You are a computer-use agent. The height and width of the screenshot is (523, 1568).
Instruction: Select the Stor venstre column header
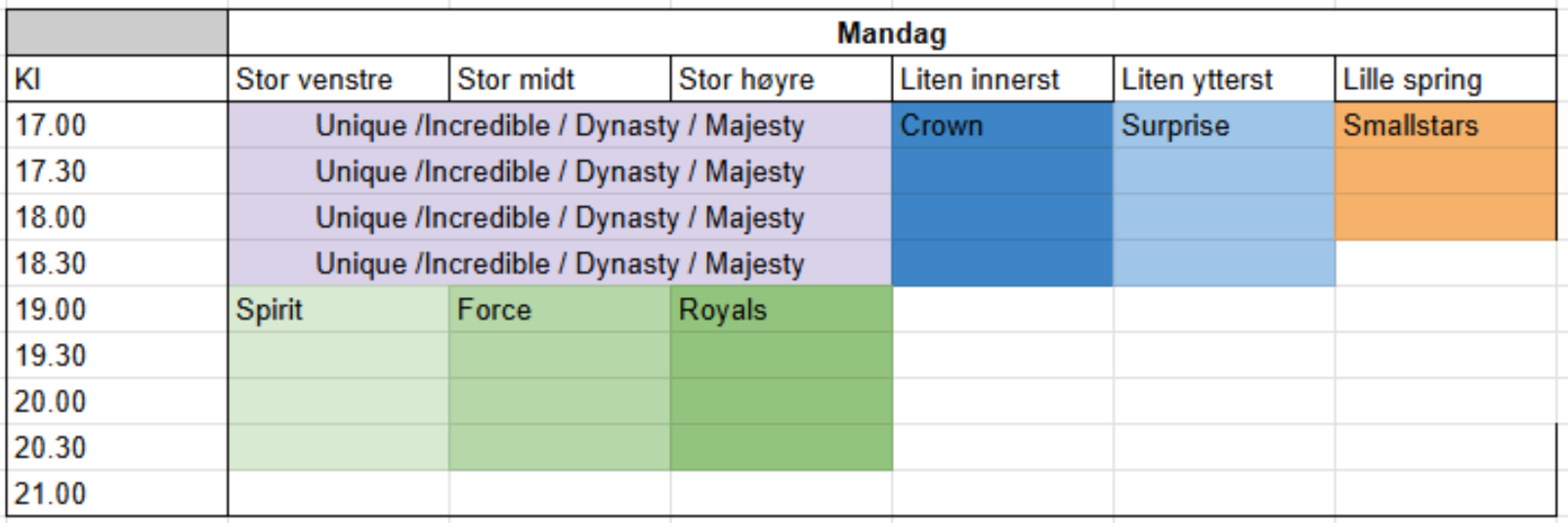[x=338, y=79]
